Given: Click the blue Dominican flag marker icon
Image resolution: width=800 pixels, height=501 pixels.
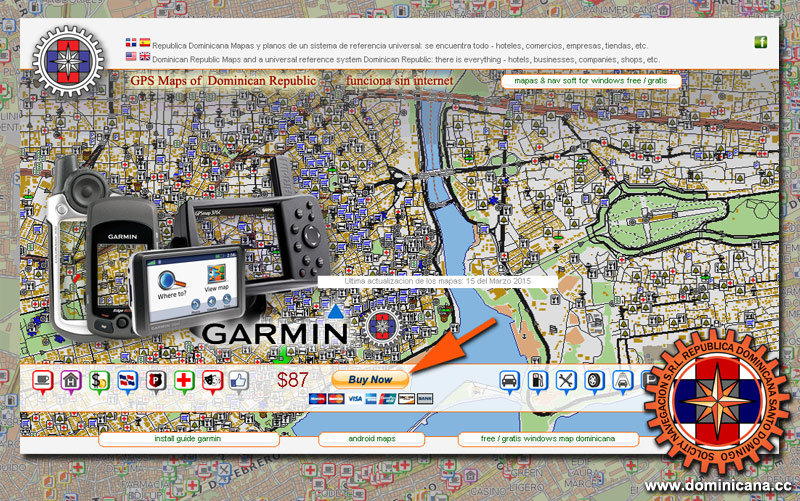Looking at the screenshot, I should coord(127,381).
